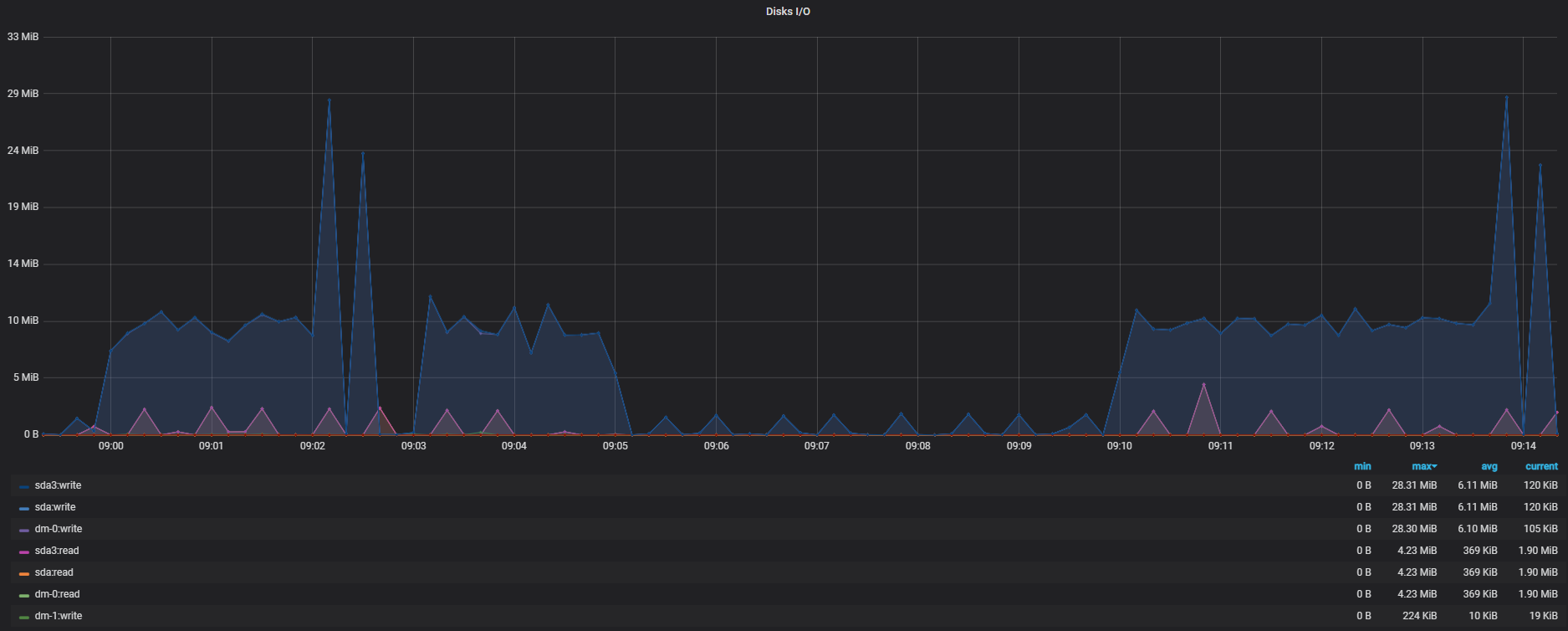Viewport: 1568px width, 631px height.
Task: Toggle the dm-1:write series in legend
Action: pos(59,616)
